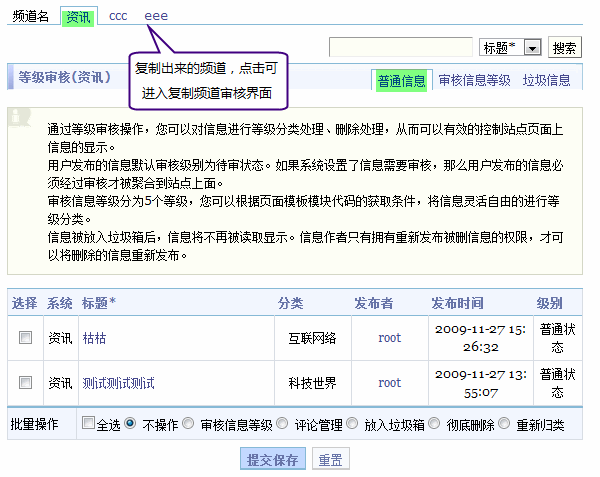The height and width of the screenshot is (477, 600).
Task: Tick the checkbox for the 枯枯 row
Action: point(26,338)
